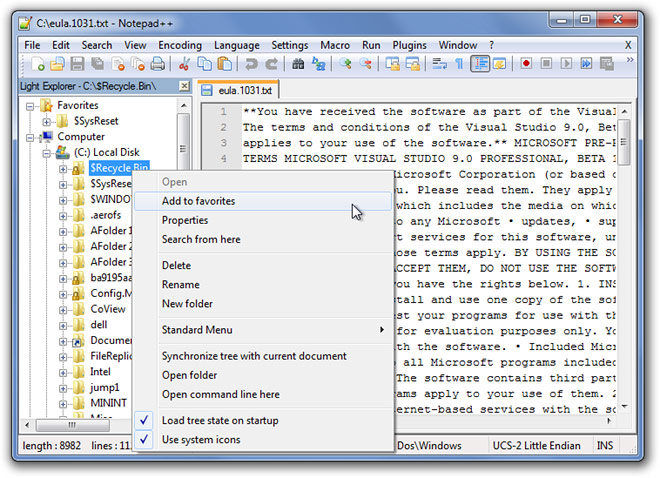Expand the .aerofs folder node
The width and height of the screenshot is (660, 478).
63,216
